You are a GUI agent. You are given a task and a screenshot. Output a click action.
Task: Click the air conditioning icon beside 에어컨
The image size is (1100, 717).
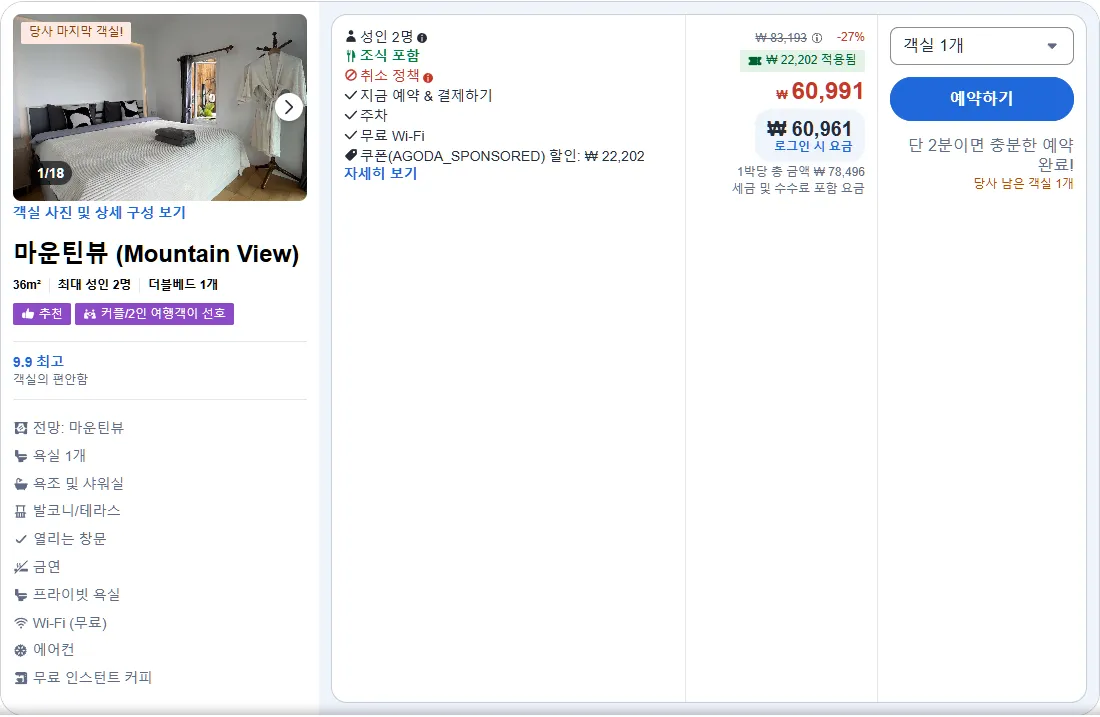pos(21,650)
